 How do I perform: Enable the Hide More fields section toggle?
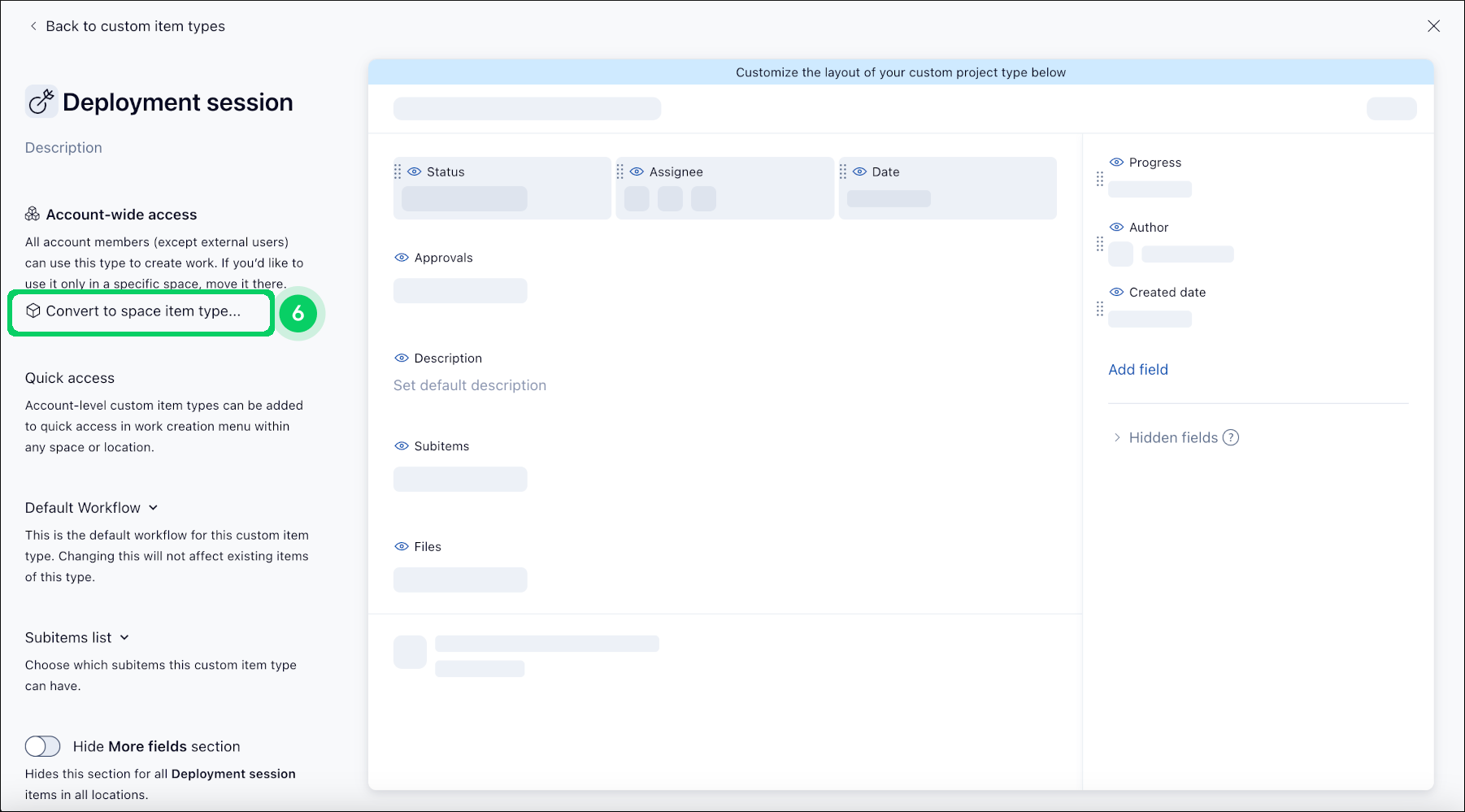[x=42, y=745]
